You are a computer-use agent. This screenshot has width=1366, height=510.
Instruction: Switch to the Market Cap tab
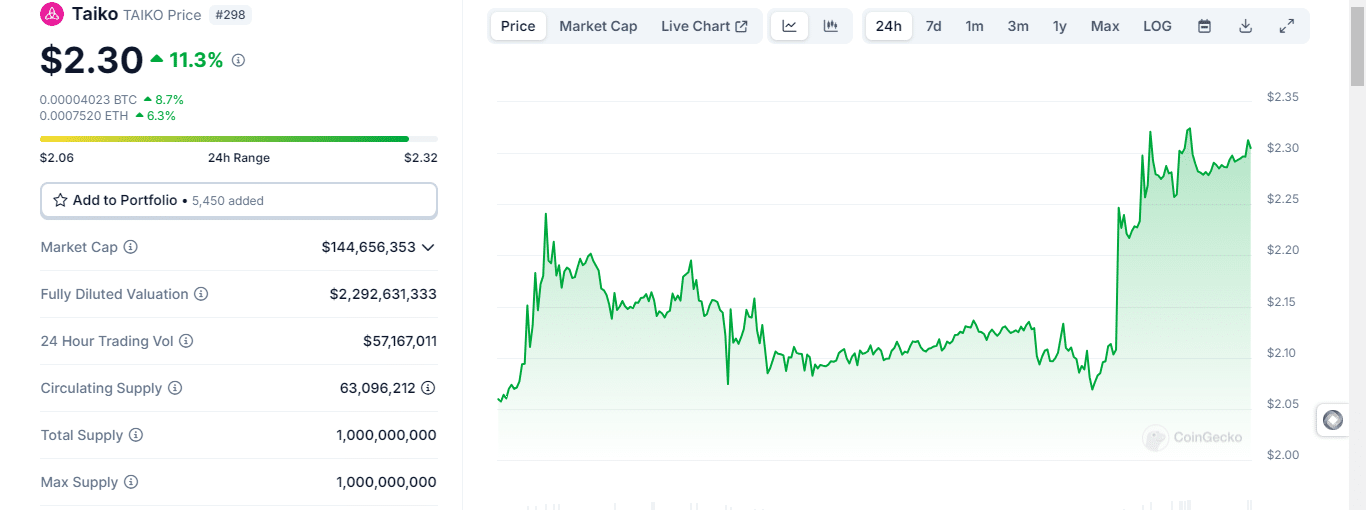[598, 26]
